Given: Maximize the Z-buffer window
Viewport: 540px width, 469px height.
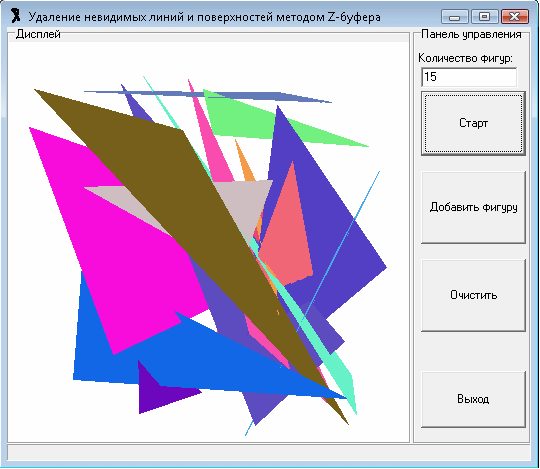Looking at the screenshot, I should [485, 16].
